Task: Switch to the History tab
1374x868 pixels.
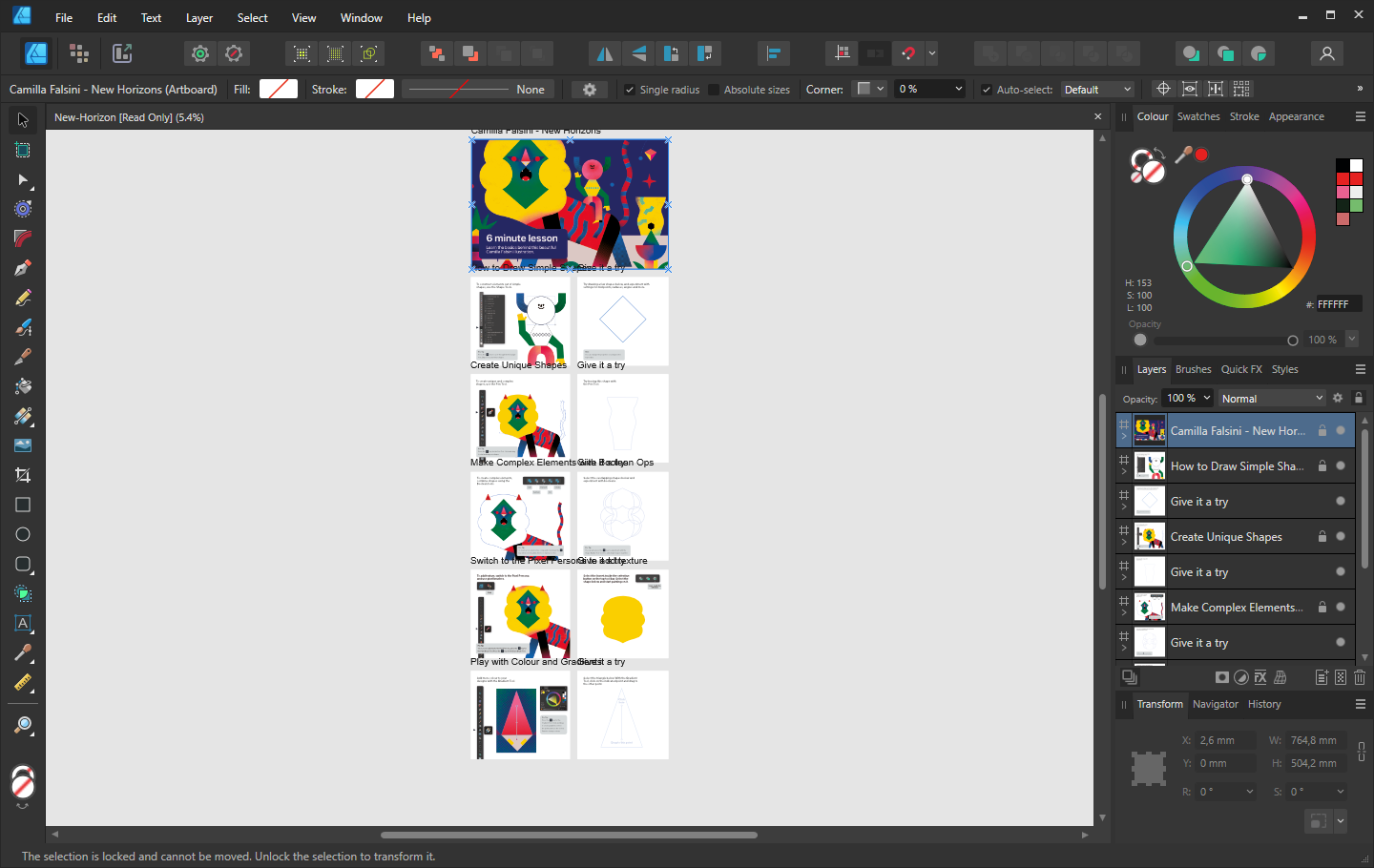Action: pyautogui.click(x=1264, y=704)
